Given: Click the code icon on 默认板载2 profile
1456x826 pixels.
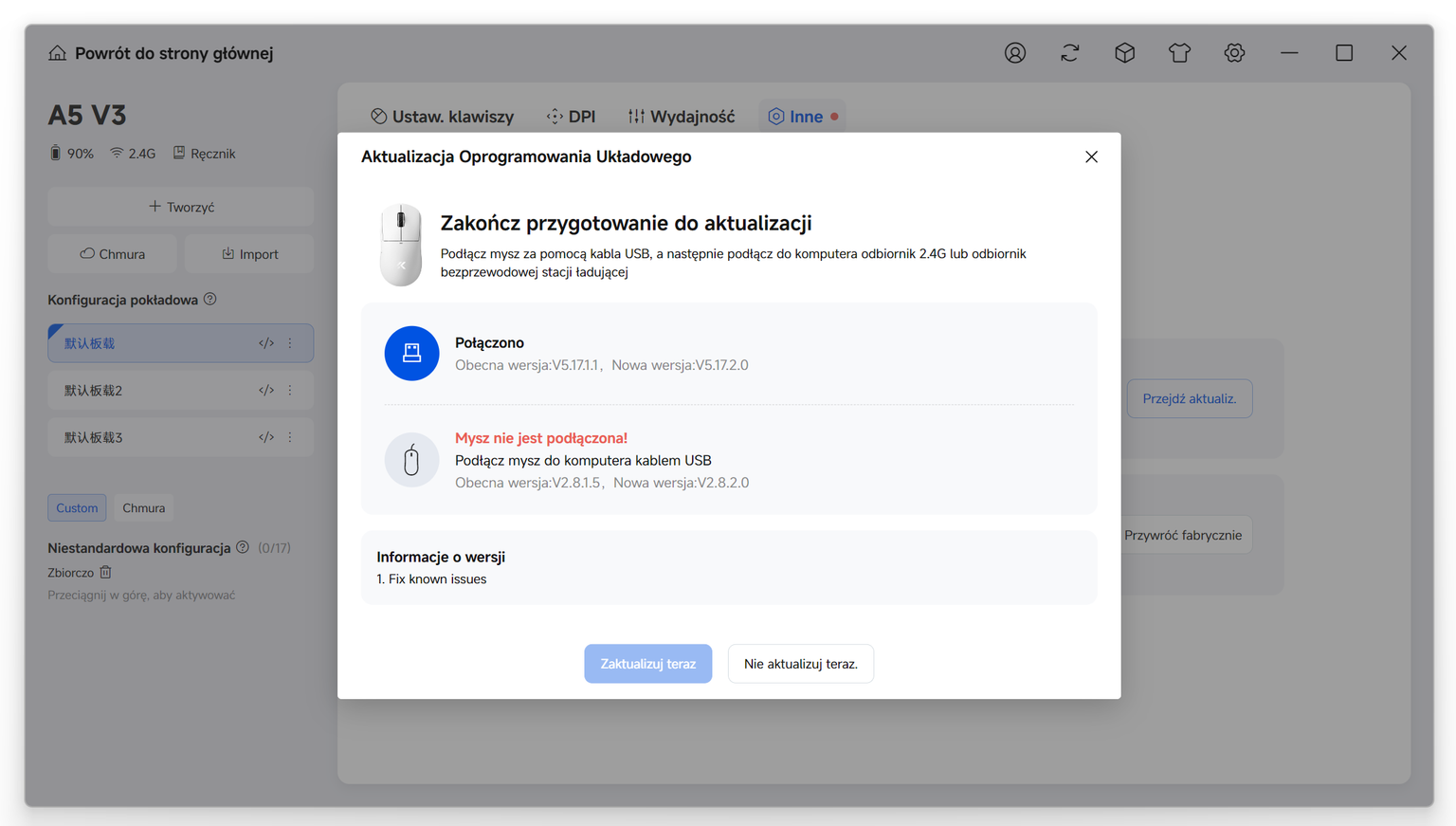Looking at the screenshot, I should [x=266, y=390].
